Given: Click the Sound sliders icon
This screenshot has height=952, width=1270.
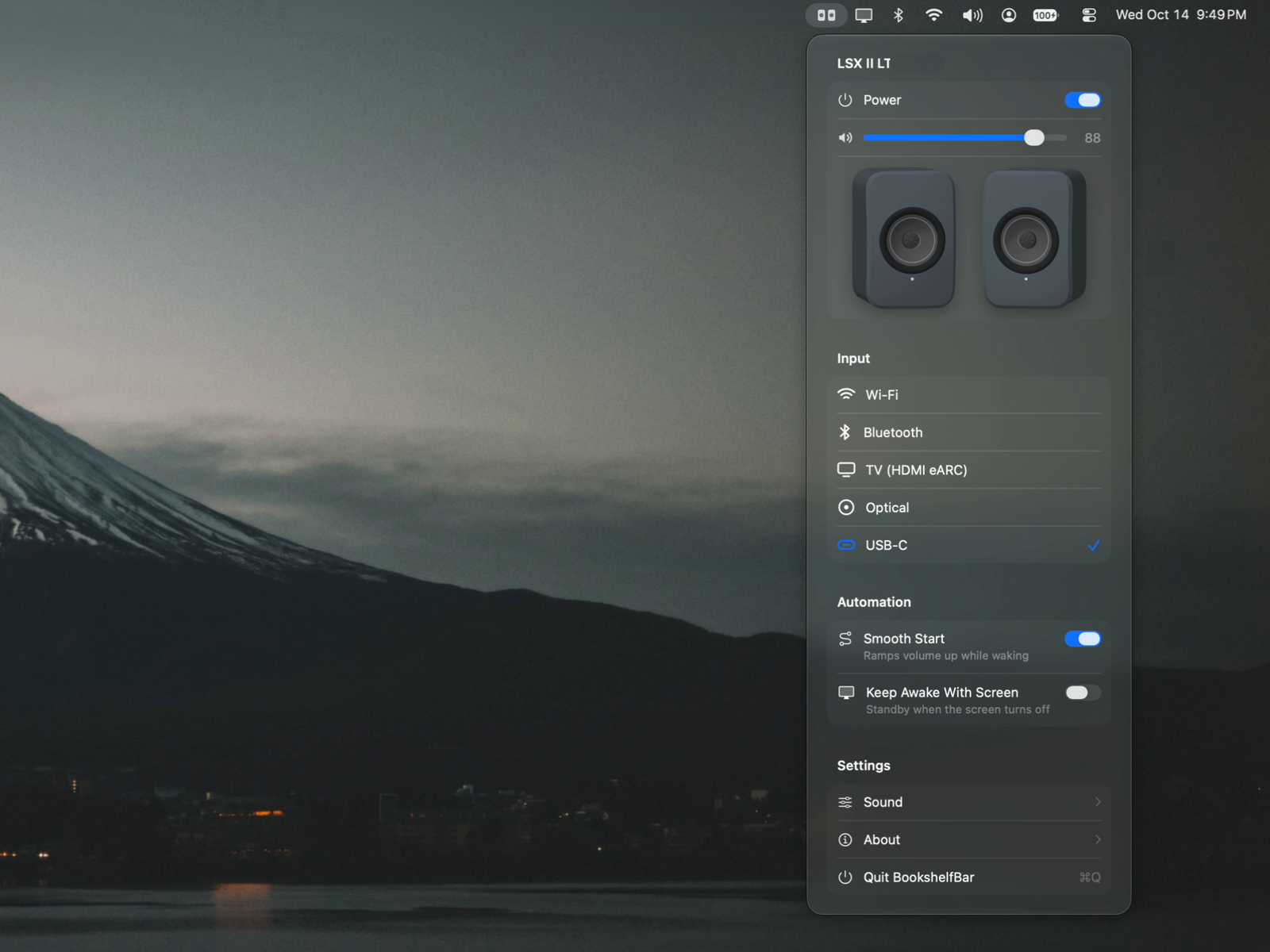Looking at the screenshot, I should click(x=845, y=802).
